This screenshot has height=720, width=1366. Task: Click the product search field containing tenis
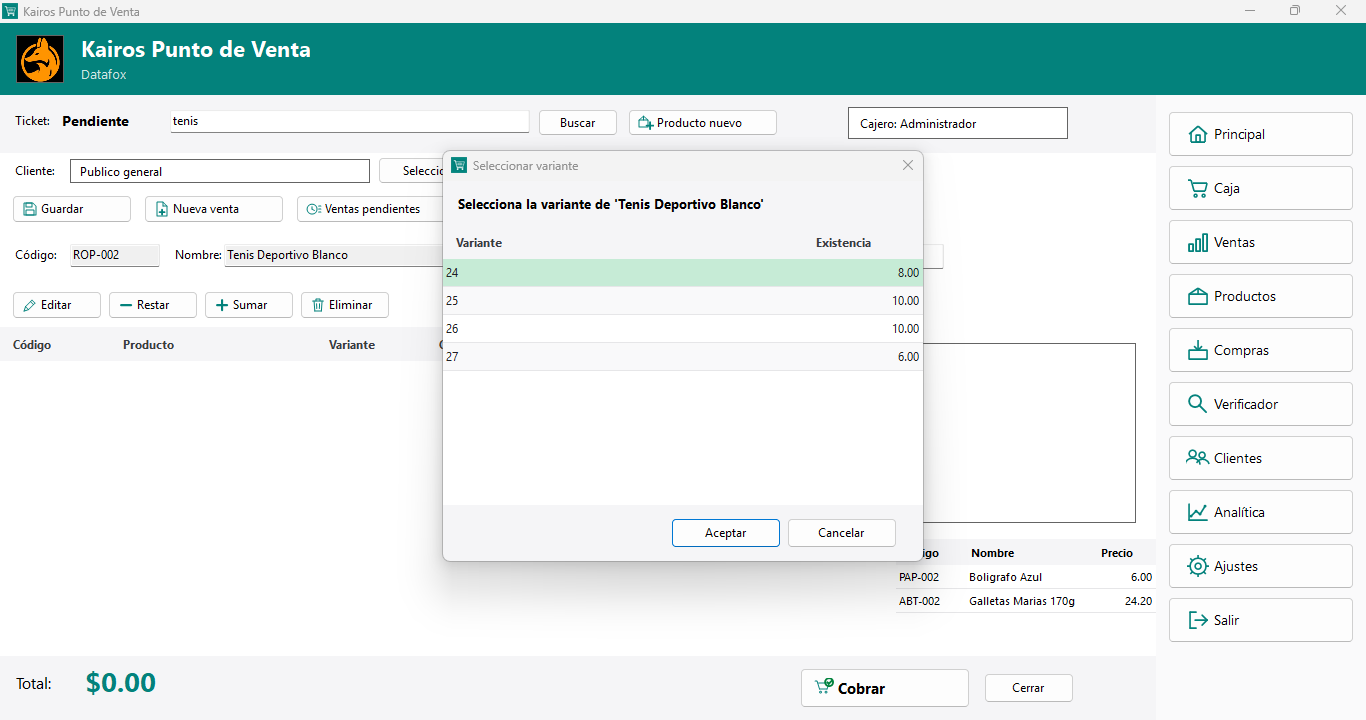(x=350, y=121)
